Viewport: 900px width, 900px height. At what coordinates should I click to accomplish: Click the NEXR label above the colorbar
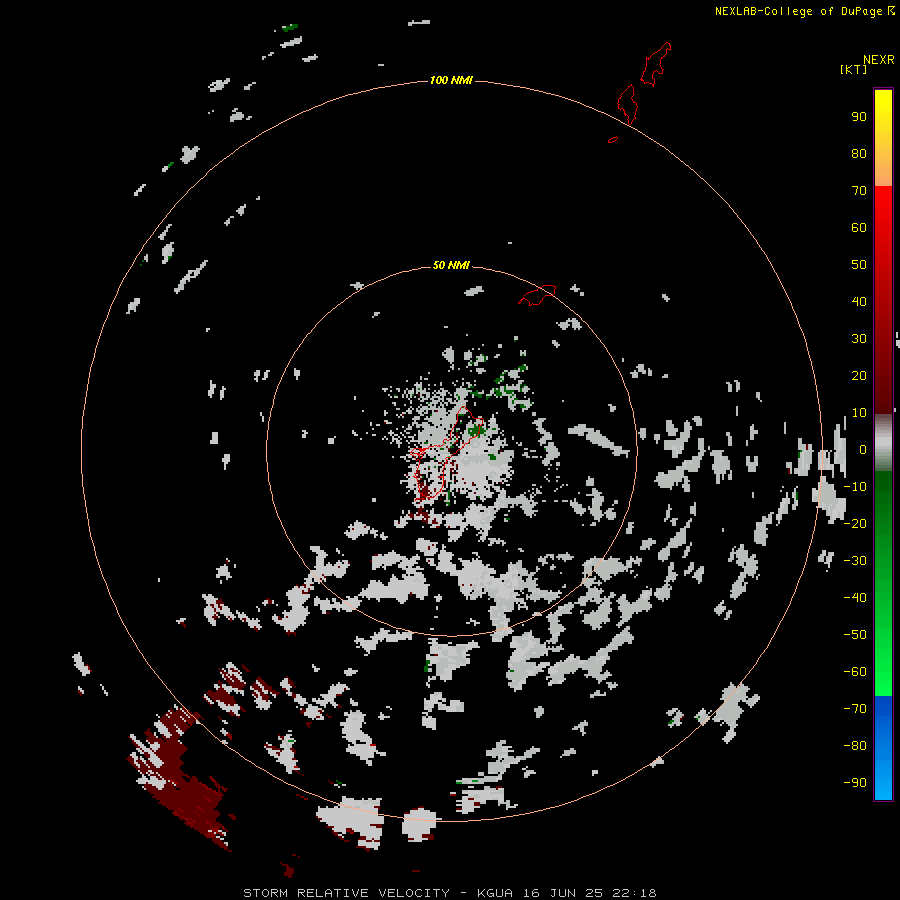[879, 60]
